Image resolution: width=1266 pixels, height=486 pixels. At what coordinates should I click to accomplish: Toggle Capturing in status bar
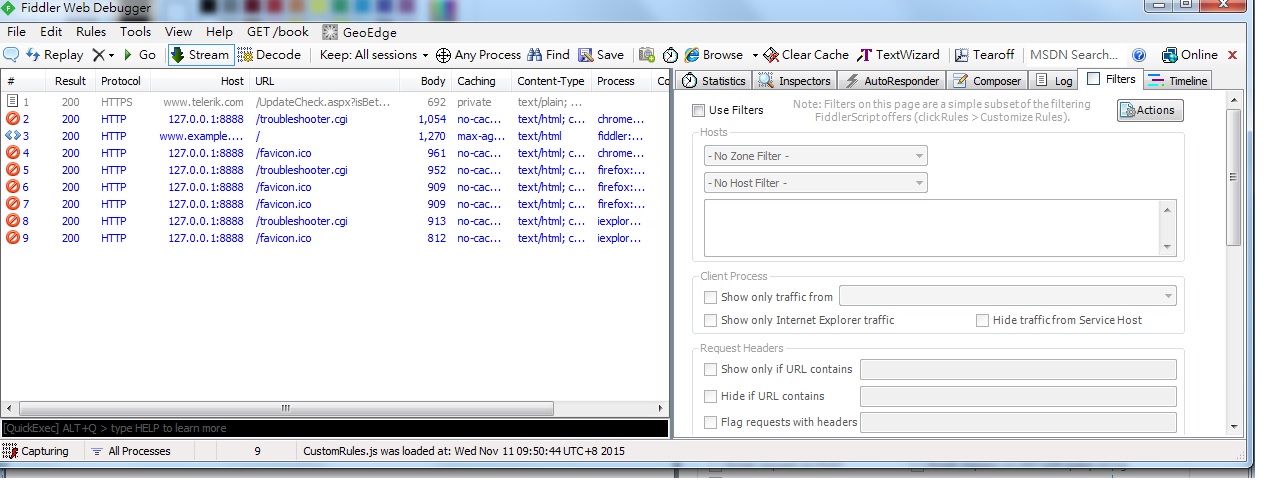pos(37,451)
